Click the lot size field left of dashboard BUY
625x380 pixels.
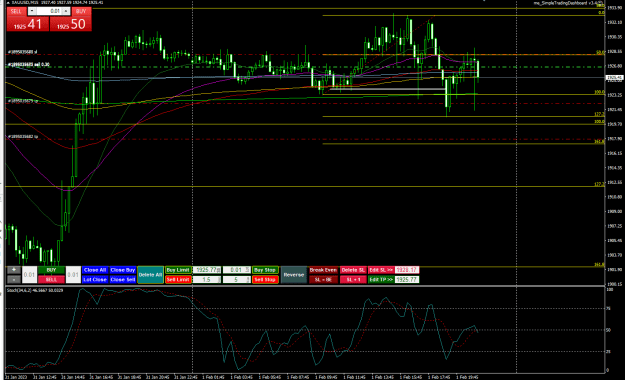pyautogui.click(x=29, y=275)
